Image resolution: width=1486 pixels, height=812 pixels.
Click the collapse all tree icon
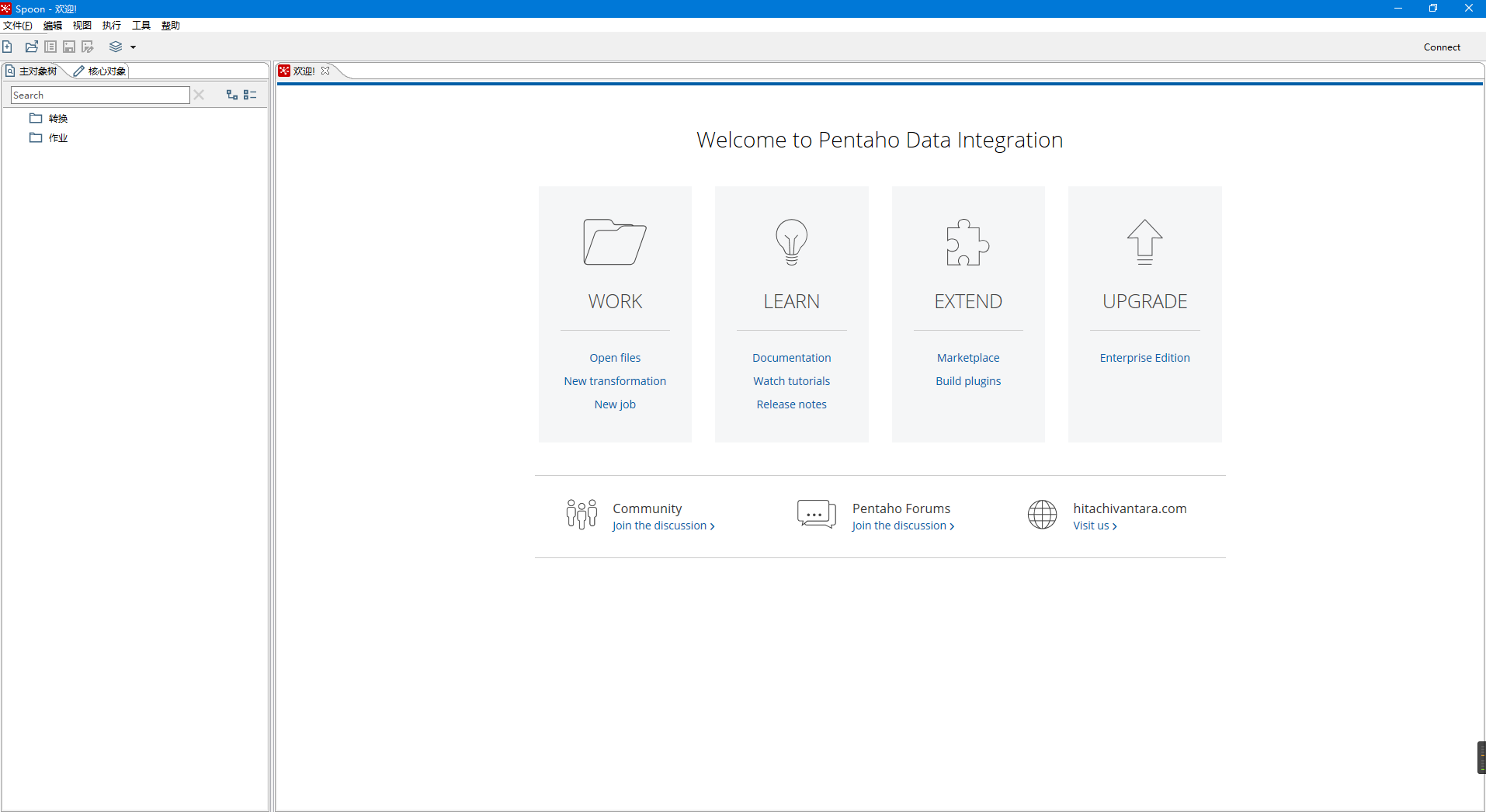click(250, 95)
